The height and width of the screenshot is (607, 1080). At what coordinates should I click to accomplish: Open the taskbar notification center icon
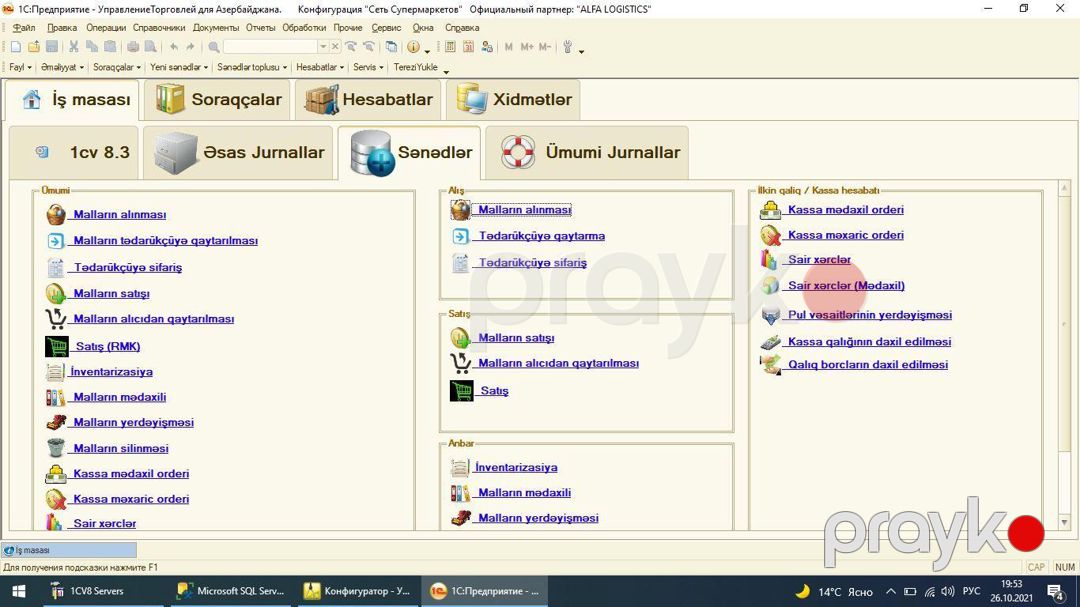pyautogui.click(x=1055, y=592)
